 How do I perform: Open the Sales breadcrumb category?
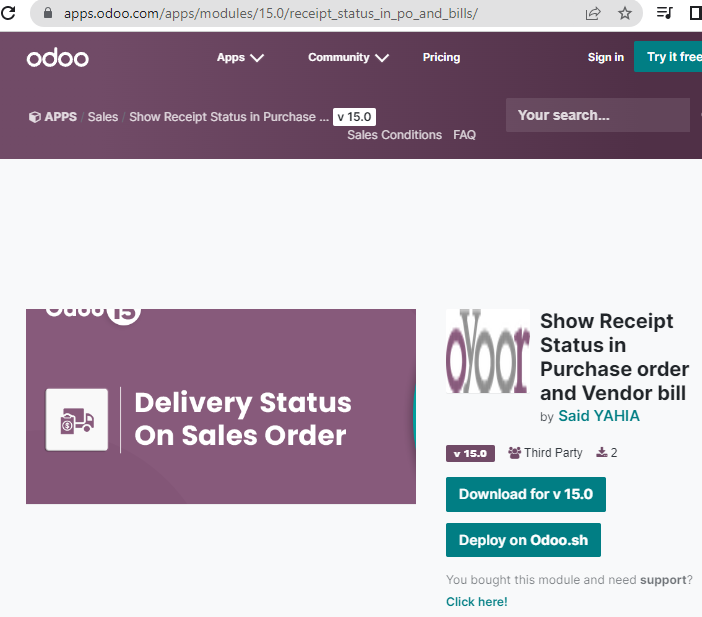(x=103, y=117)
